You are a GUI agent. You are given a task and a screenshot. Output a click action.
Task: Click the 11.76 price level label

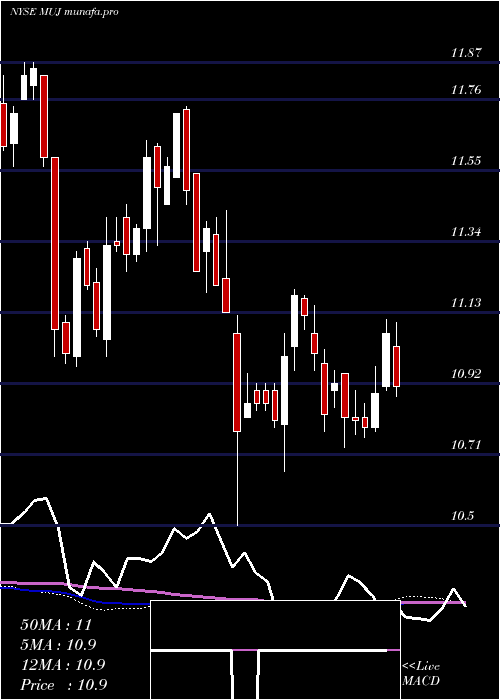466,90
